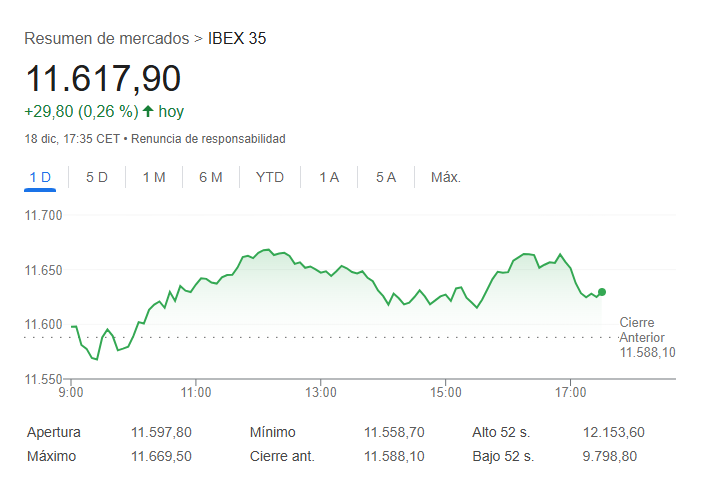The width and height of the screenshot is (705, 481).
Task: Click the Máximo value 11.669,50
Action: tap(161, 456)
